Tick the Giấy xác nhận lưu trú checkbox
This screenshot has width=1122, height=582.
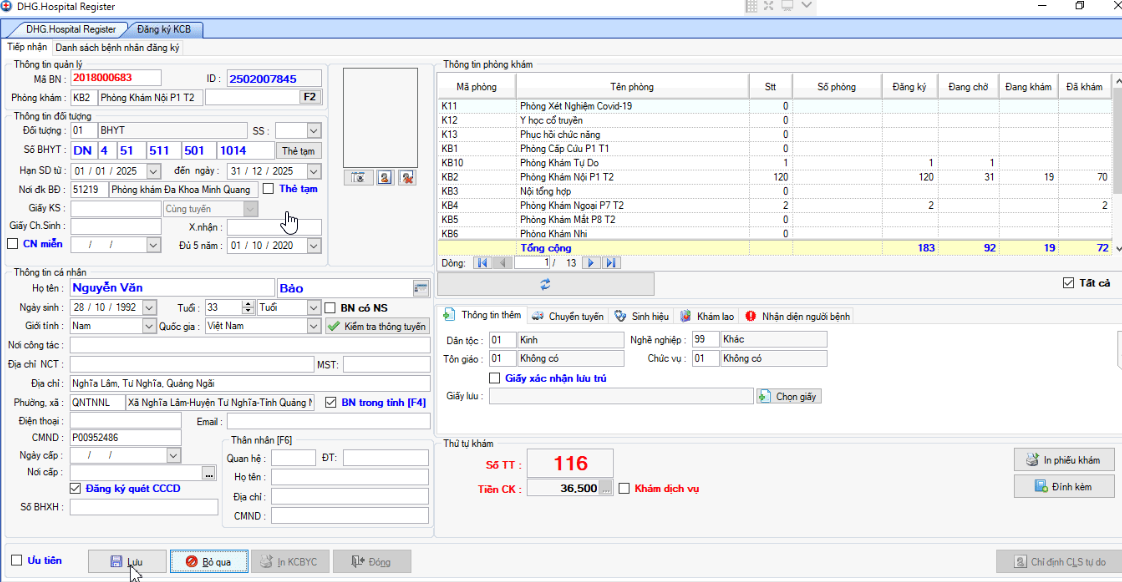(494, 378)
